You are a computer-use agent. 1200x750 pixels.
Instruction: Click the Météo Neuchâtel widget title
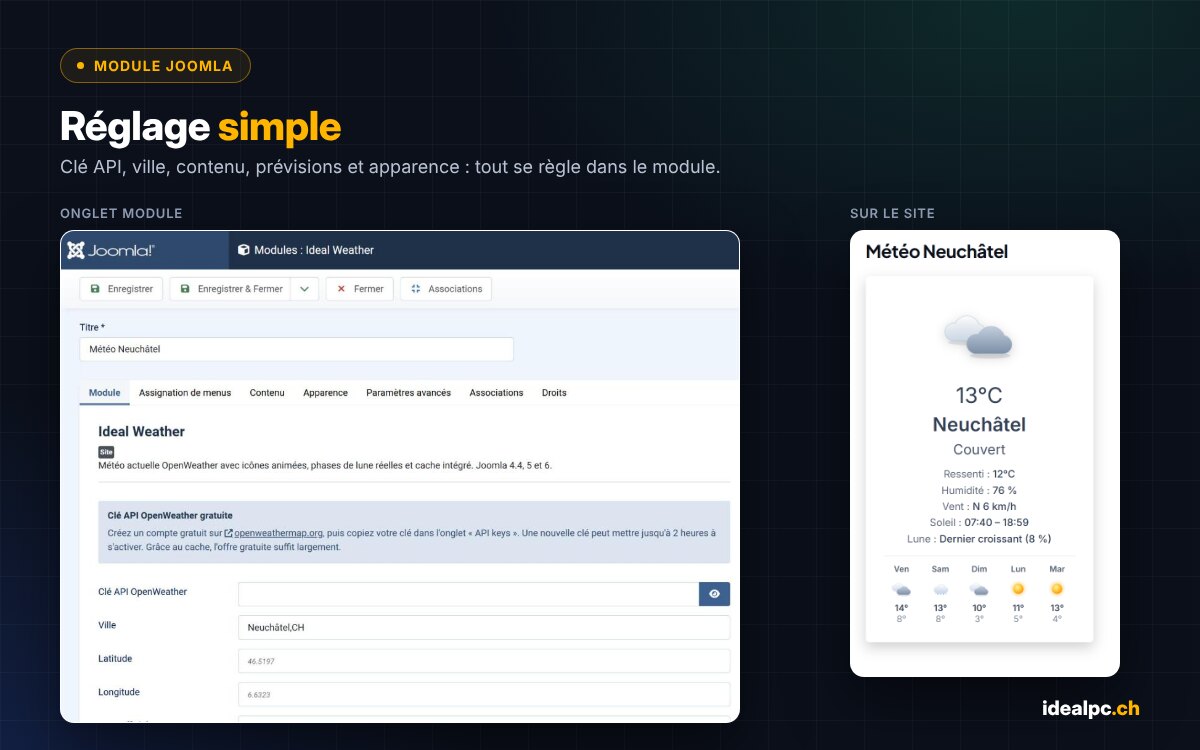point(937,252)
